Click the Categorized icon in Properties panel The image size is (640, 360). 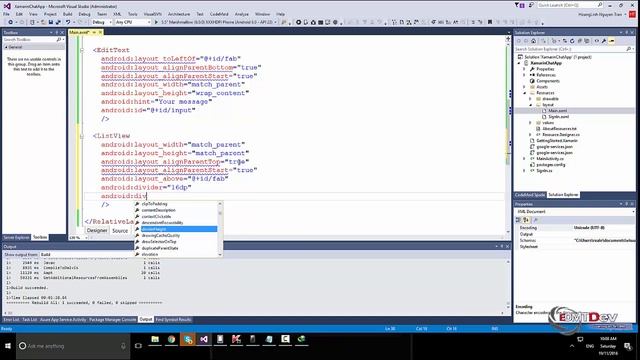518,220
